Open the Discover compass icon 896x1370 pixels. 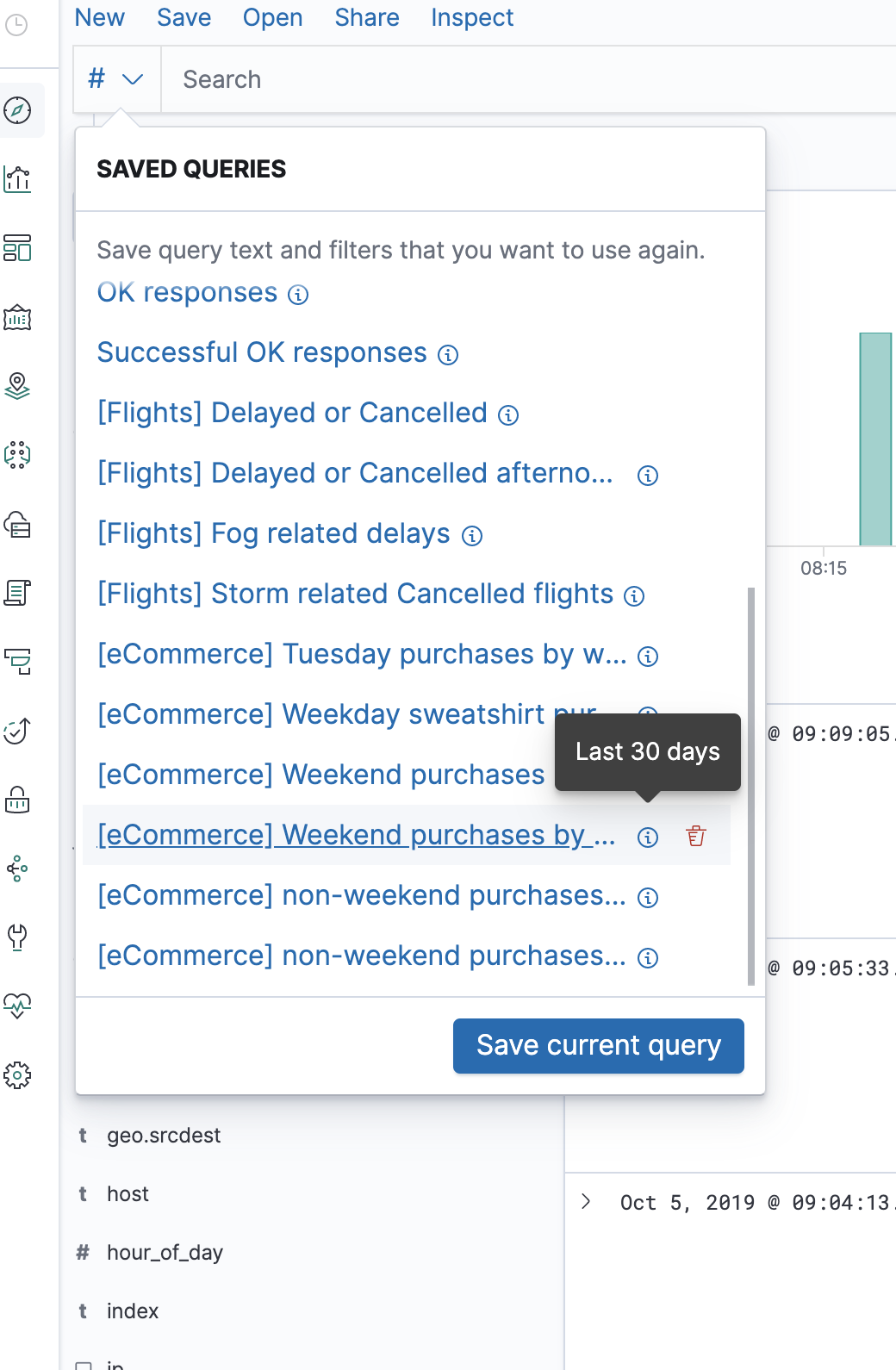tap(17, 110)
